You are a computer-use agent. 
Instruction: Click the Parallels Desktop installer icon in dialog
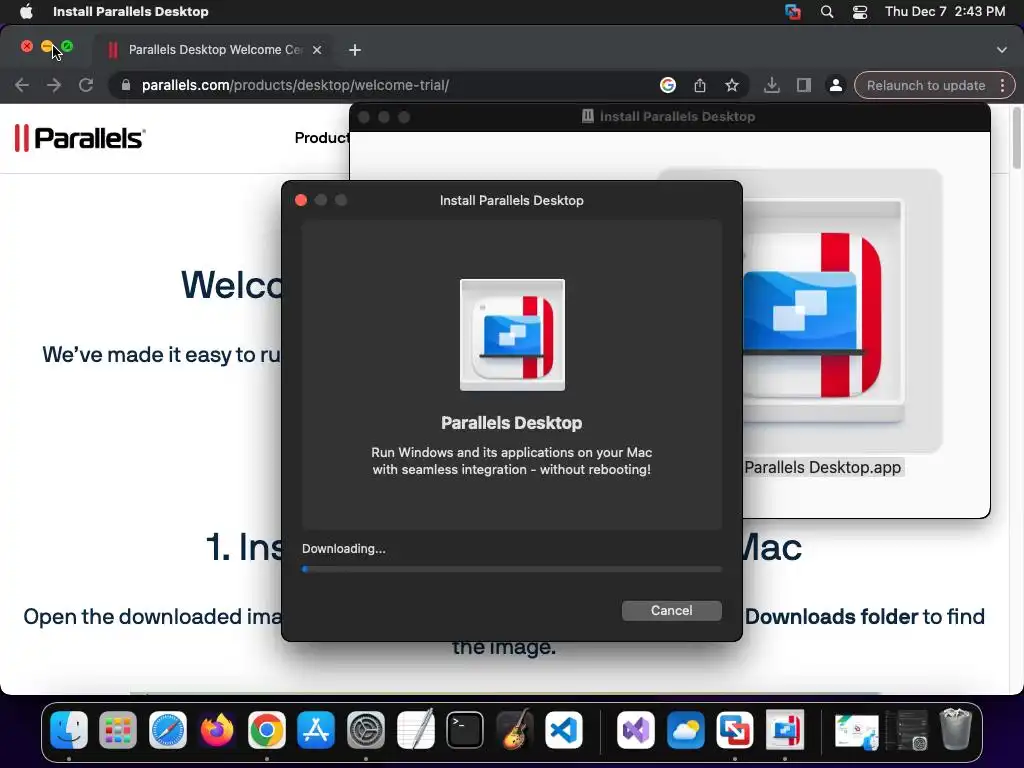[x=512, y=335]
